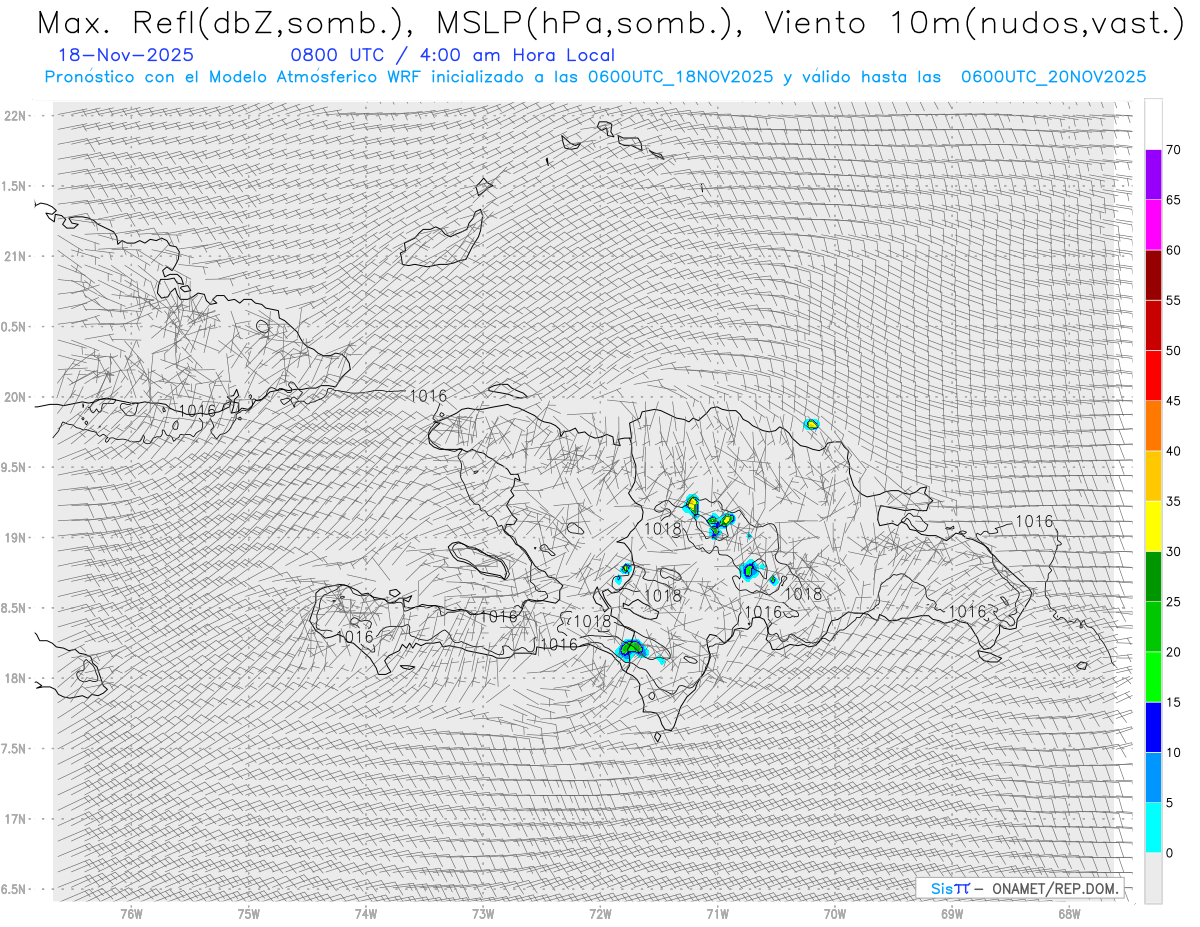Click the colorbar label '70'
Image resolution: width=1200 pixels, height=927 pixels.
pos(1173,150)
